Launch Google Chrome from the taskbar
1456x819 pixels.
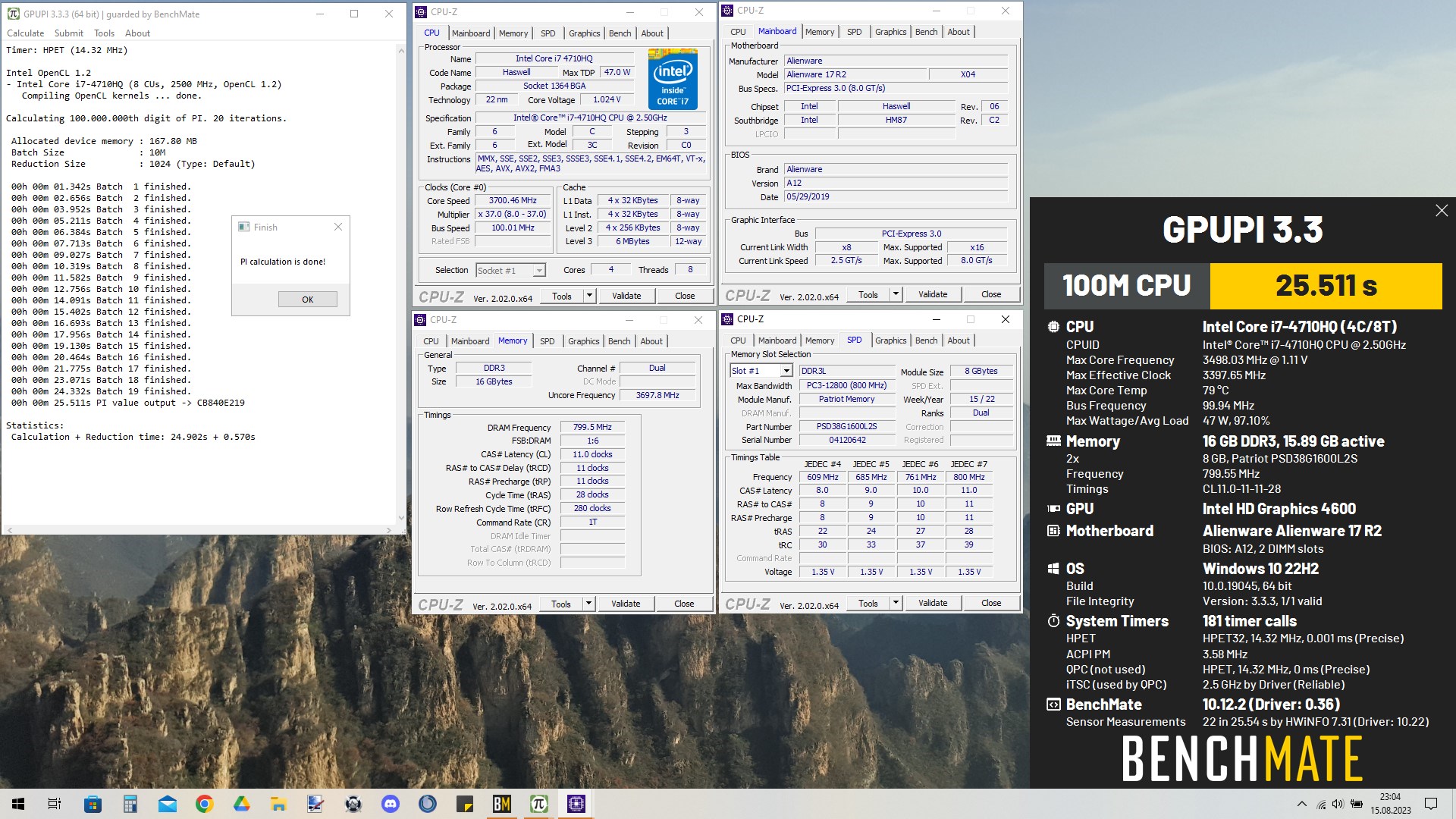point(205,804)
